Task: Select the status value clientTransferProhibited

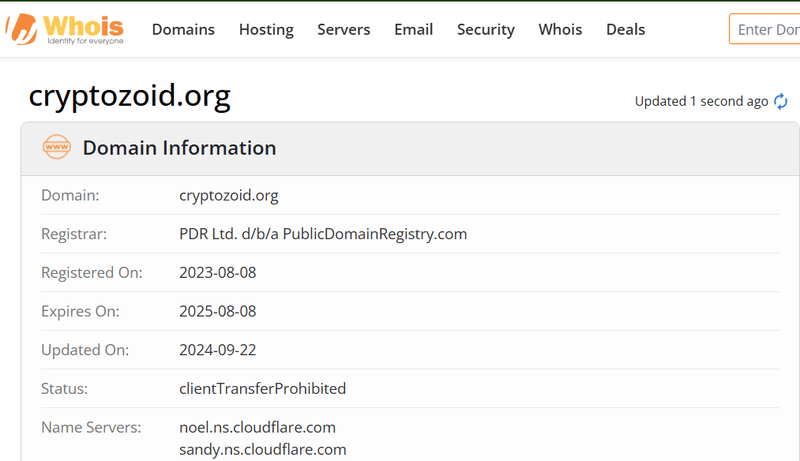Action: [263, 389]
